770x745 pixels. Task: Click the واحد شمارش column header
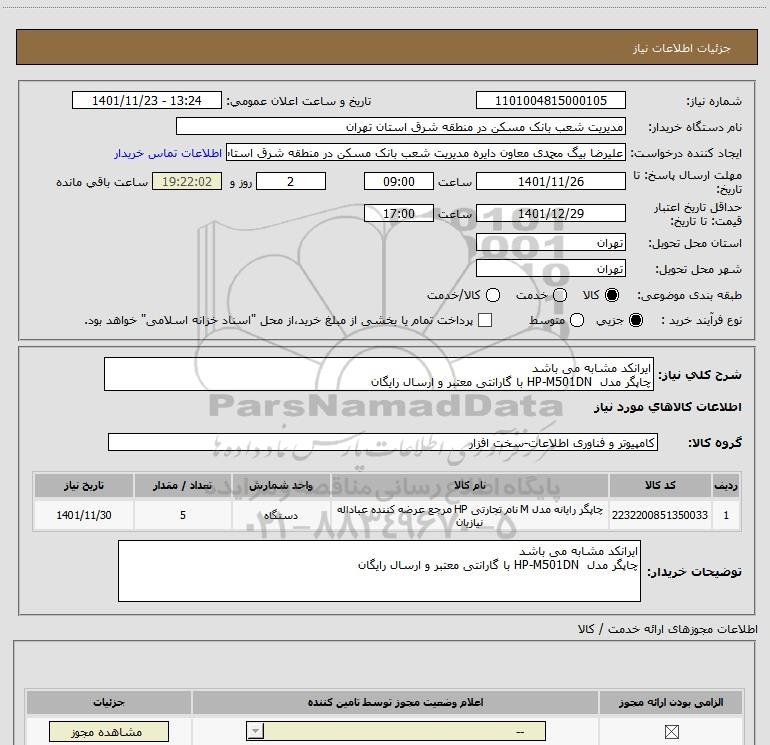[x=280, y=486]
